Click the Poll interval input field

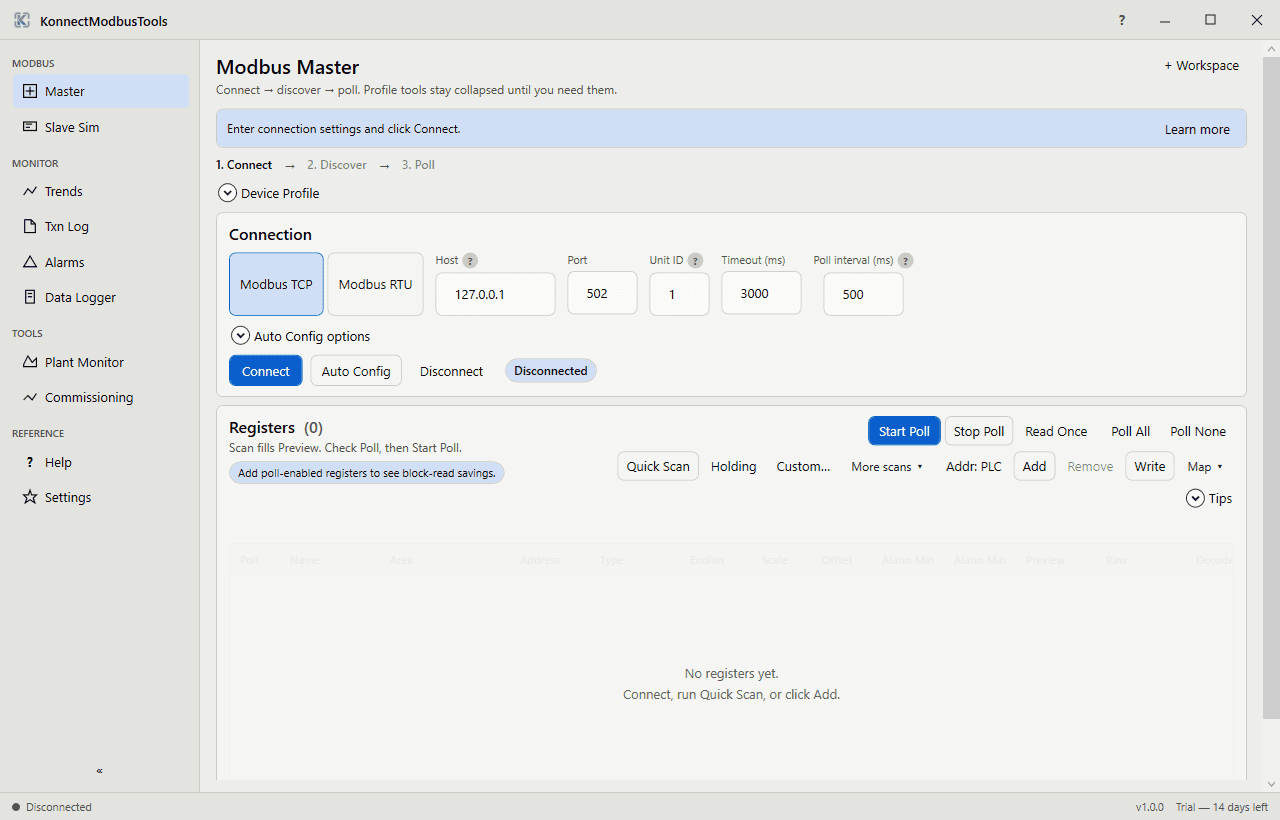[863, 294]
